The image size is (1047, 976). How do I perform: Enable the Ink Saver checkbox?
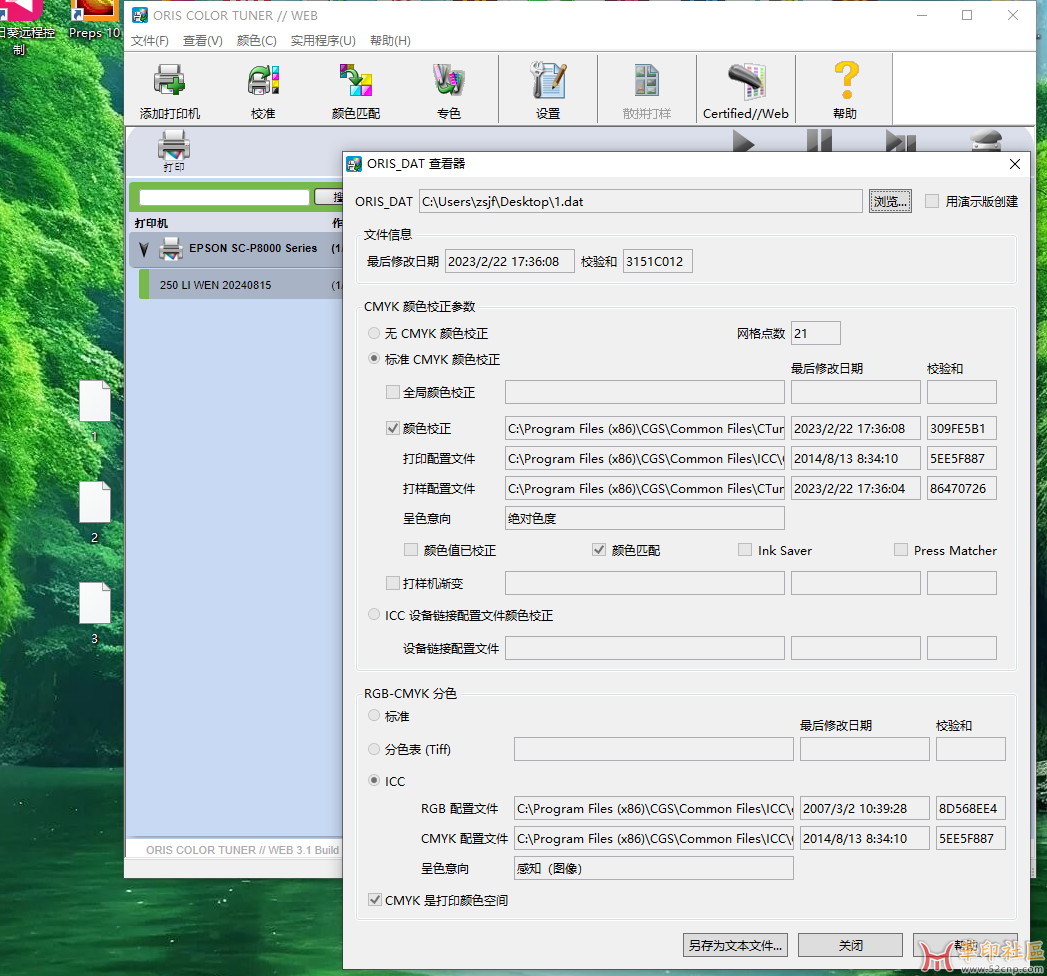(x=745, y=549)
